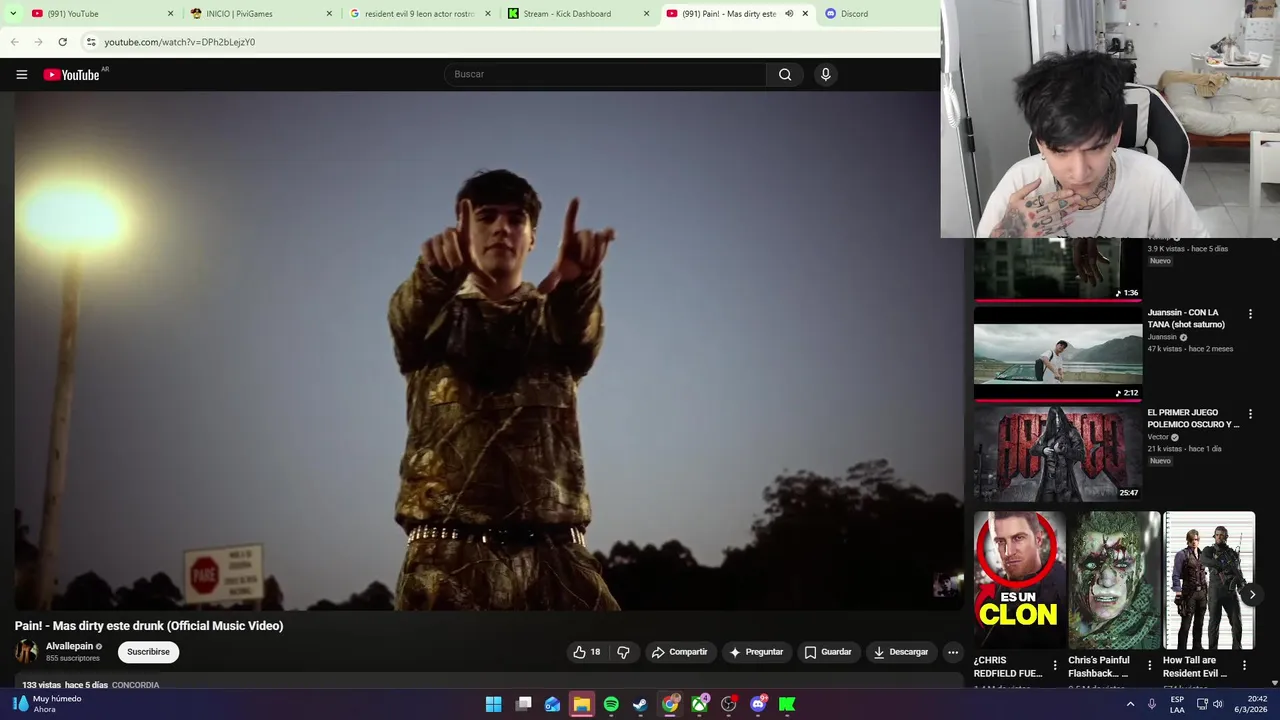Show hidden system tray icons chevron
The width and height of the screenshot is (1280, 720).
coord(1131,704)
